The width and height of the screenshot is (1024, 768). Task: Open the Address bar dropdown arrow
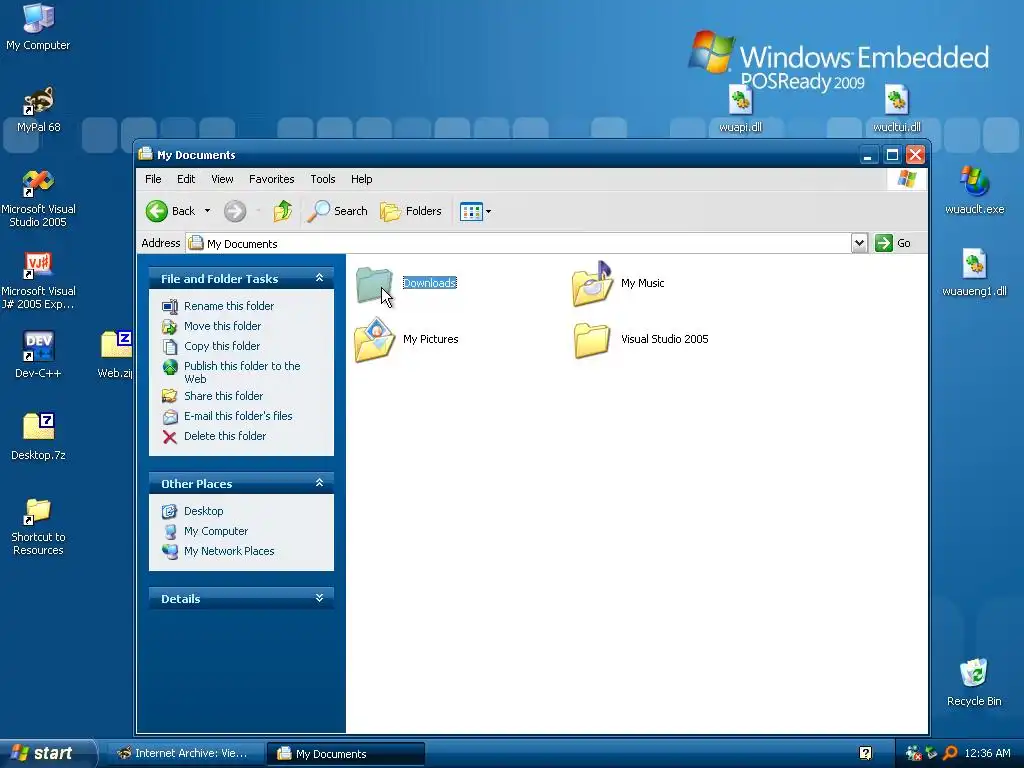point(859,243)
